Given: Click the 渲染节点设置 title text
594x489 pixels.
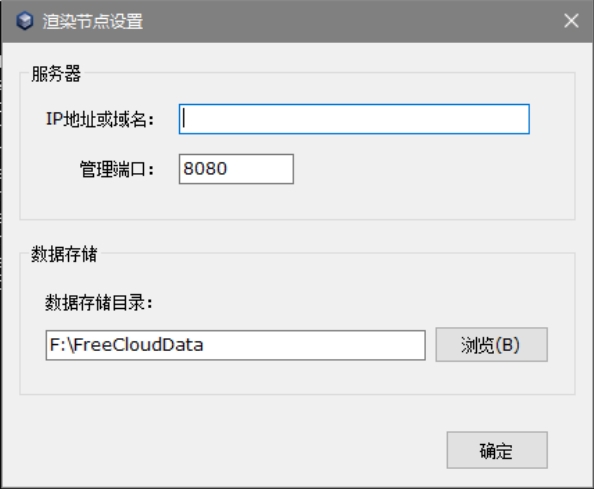Looking at the screenshot, I should [x=92, y=21].
